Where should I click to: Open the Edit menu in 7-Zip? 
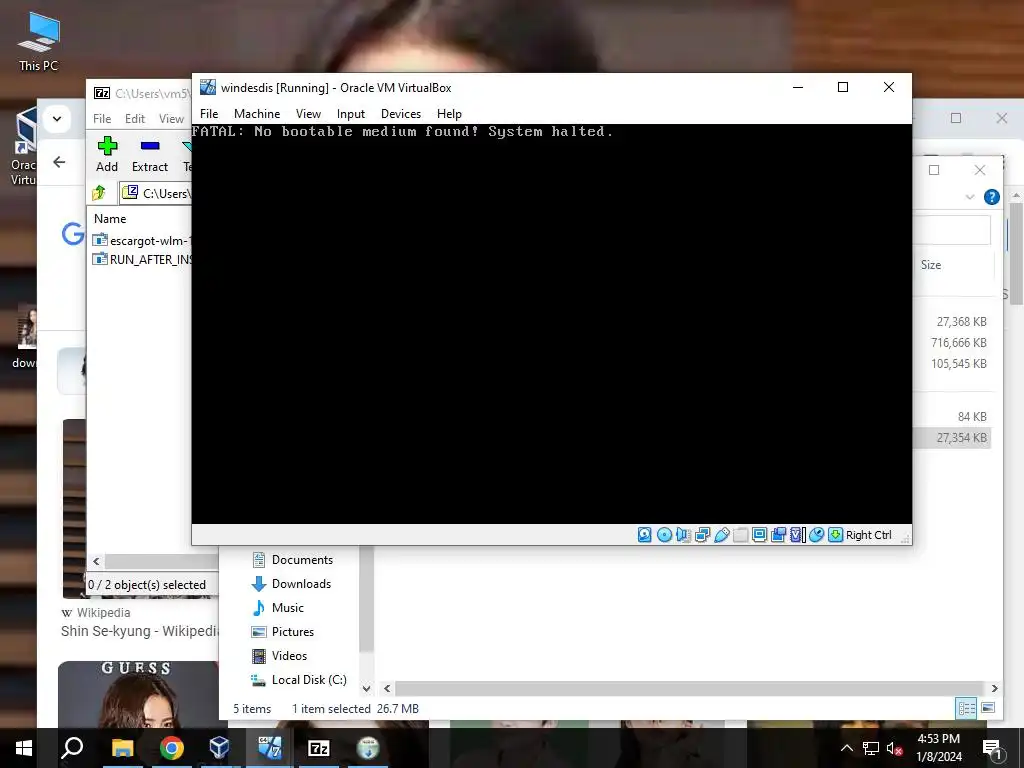click(x=135, y=119)
